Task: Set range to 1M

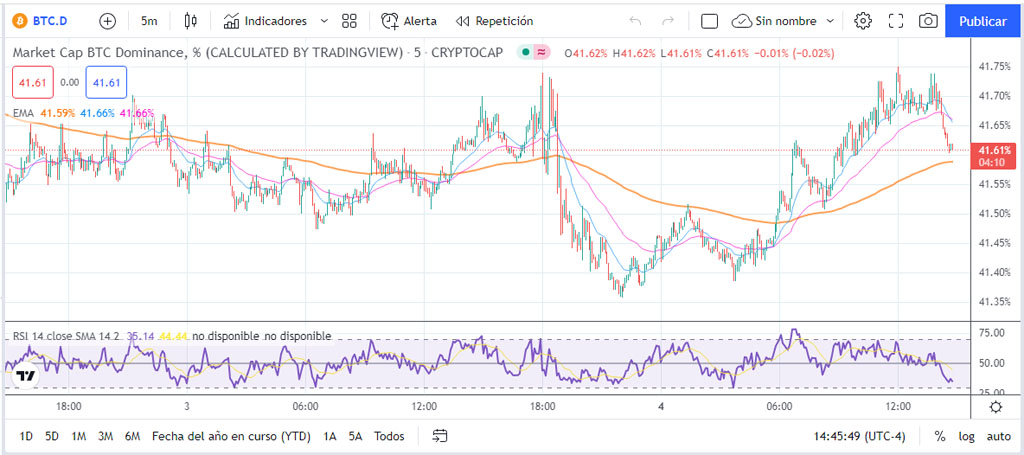Action: (79, 435)
